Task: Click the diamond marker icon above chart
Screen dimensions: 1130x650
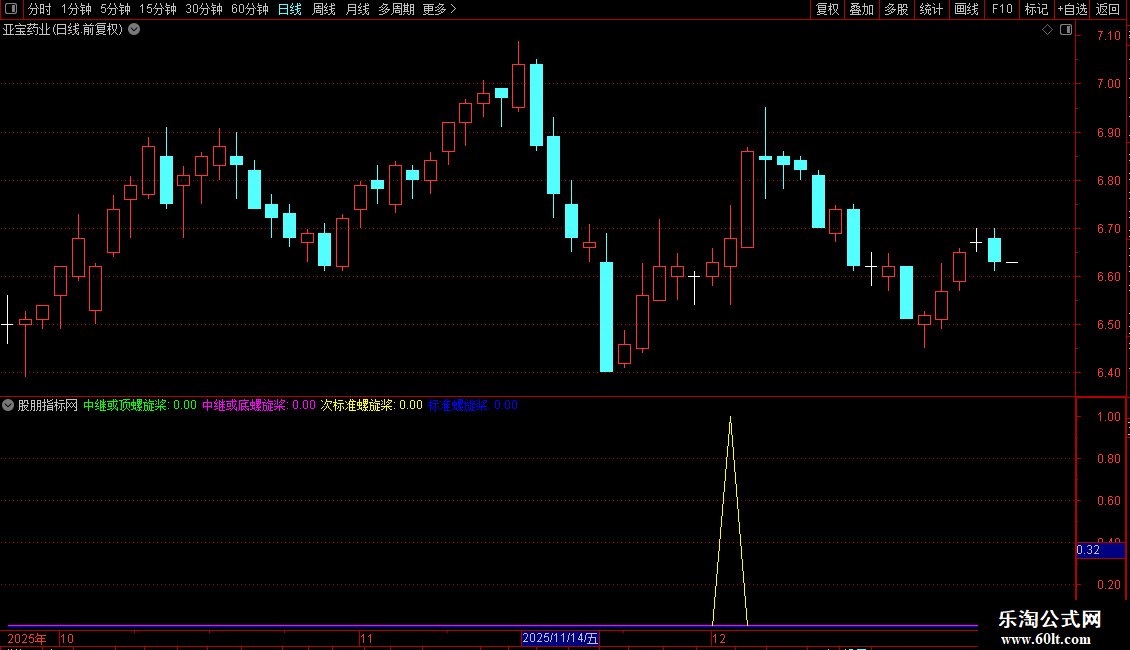Action: coord(1047,30)
